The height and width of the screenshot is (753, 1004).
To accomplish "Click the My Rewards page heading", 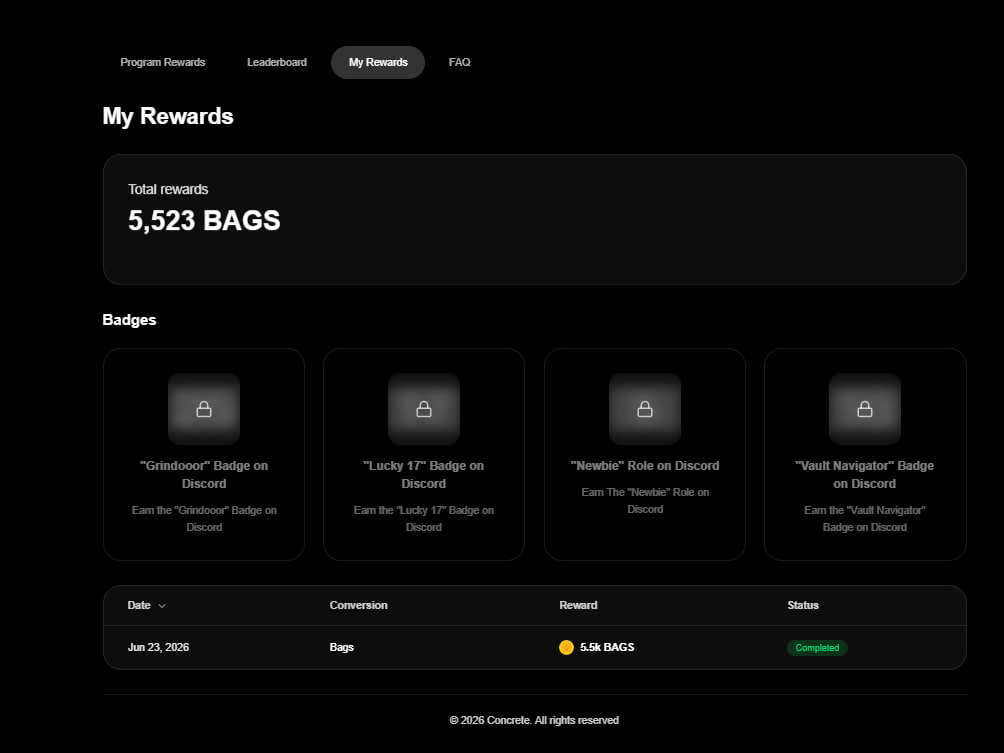I will (x=168, y=117).
